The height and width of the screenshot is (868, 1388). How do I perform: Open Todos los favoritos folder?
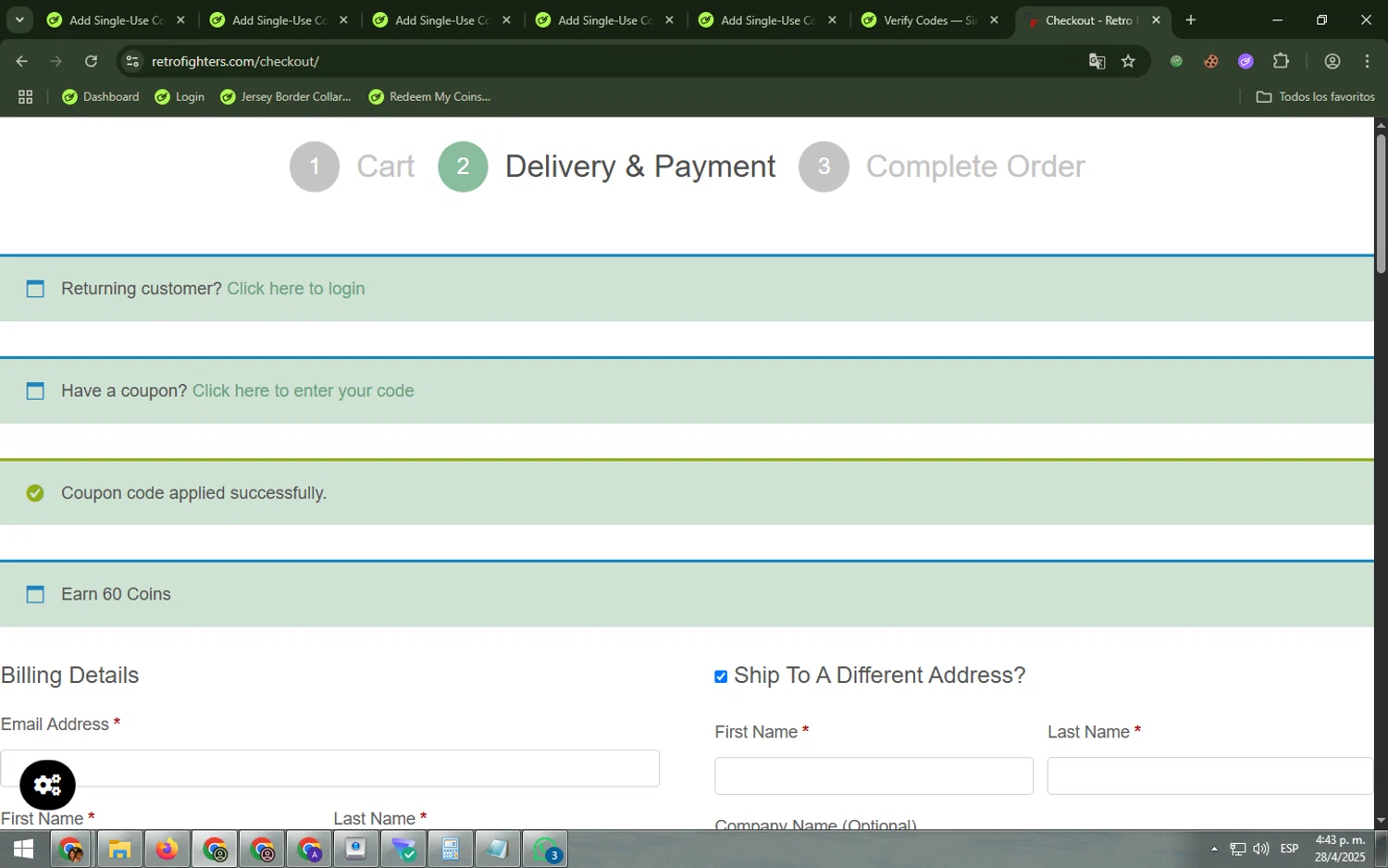click(1315, 96)
